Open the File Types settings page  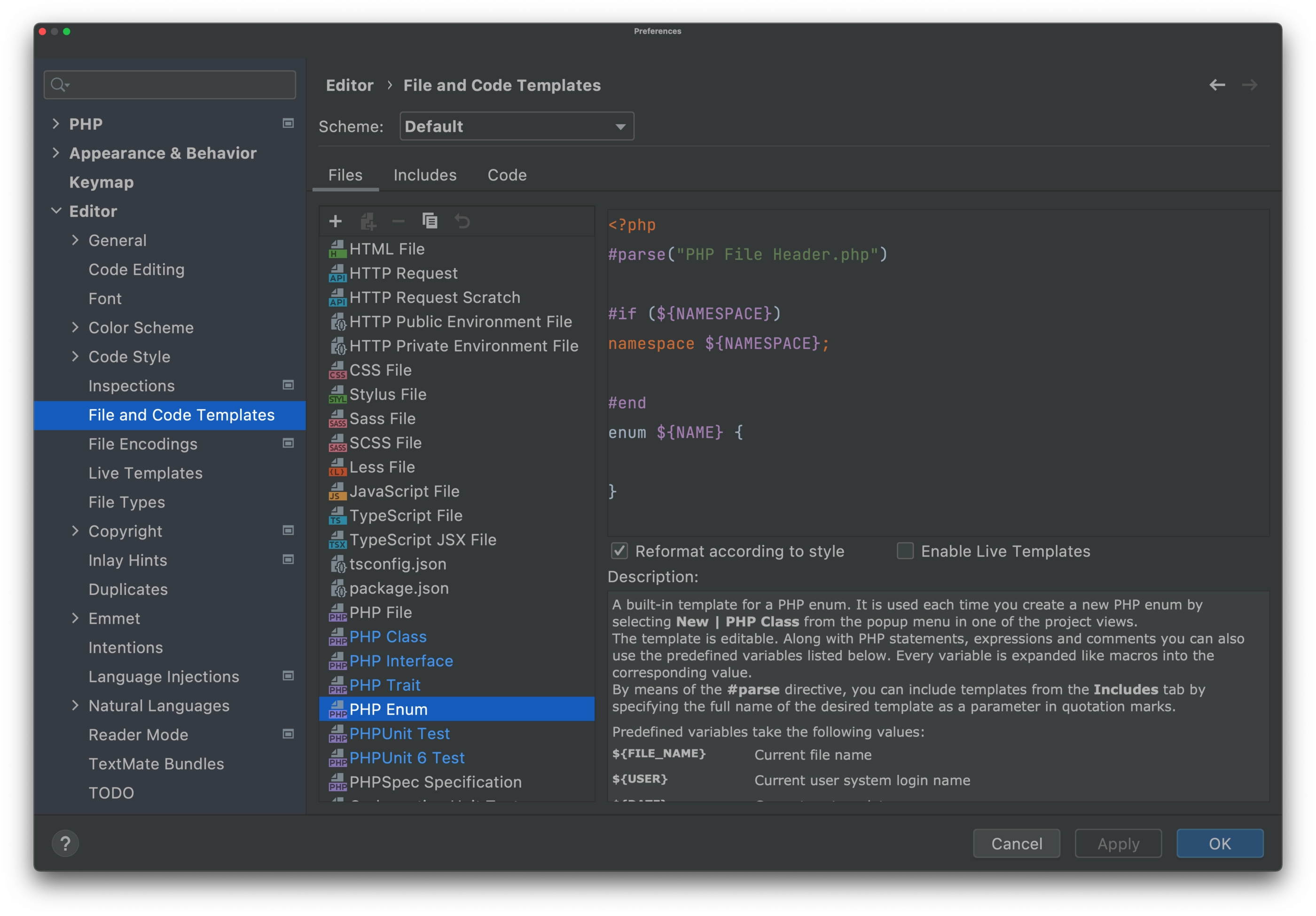click(127, 502)
